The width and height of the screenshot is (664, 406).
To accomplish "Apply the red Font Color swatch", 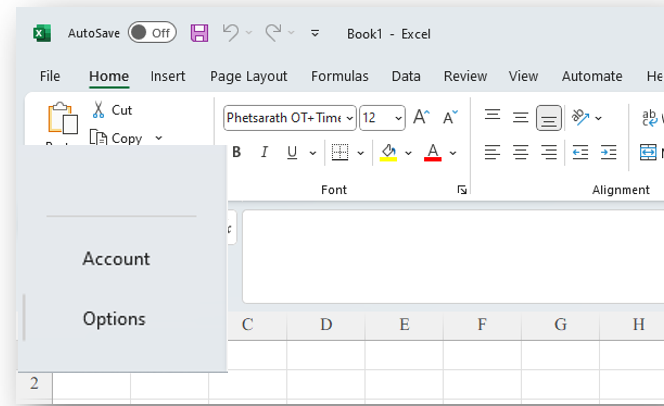I will tap(432, 152).
